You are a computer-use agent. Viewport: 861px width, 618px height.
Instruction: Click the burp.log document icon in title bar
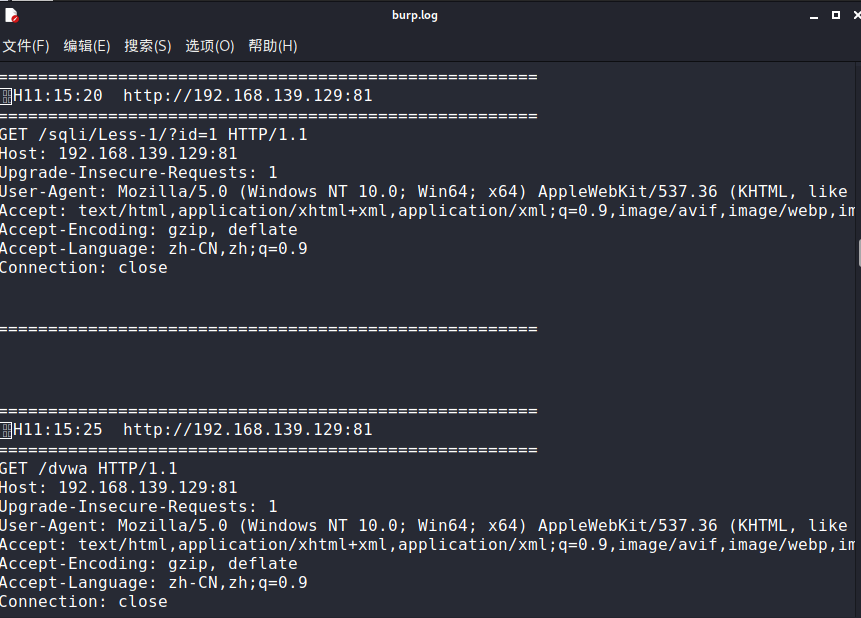pyautogui.click(x=12, y=16)
